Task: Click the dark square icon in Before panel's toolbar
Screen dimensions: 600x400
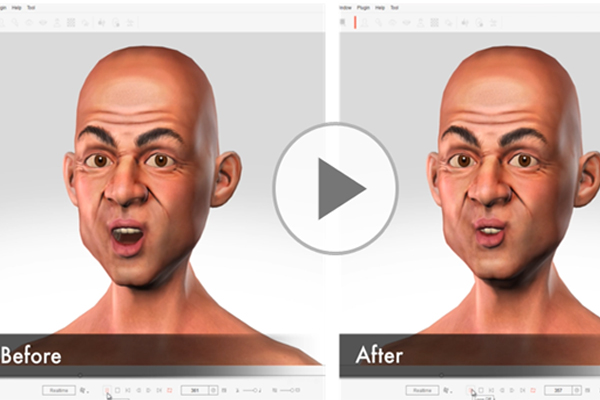Action: click(70, 21)
